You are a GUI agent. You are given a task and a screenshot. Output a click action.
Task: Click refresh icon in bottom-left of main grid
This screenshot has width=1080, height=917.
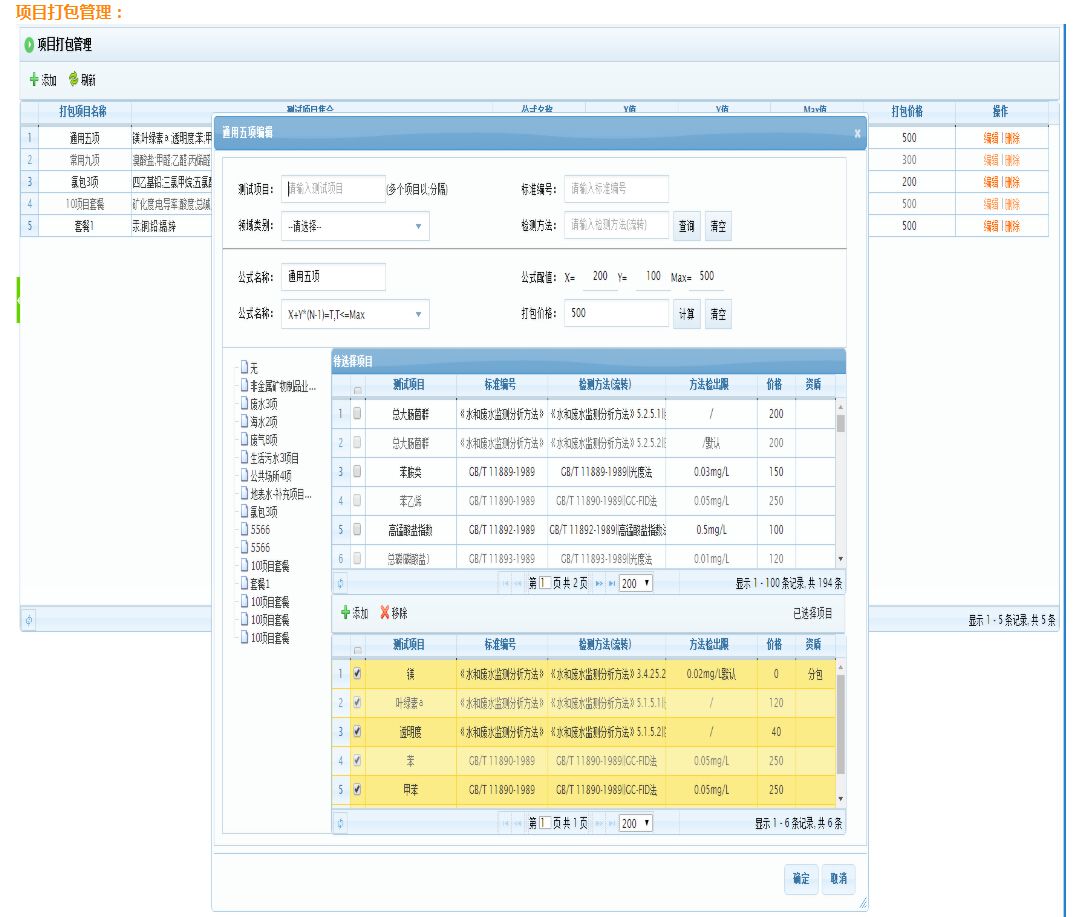pos(29,621)
